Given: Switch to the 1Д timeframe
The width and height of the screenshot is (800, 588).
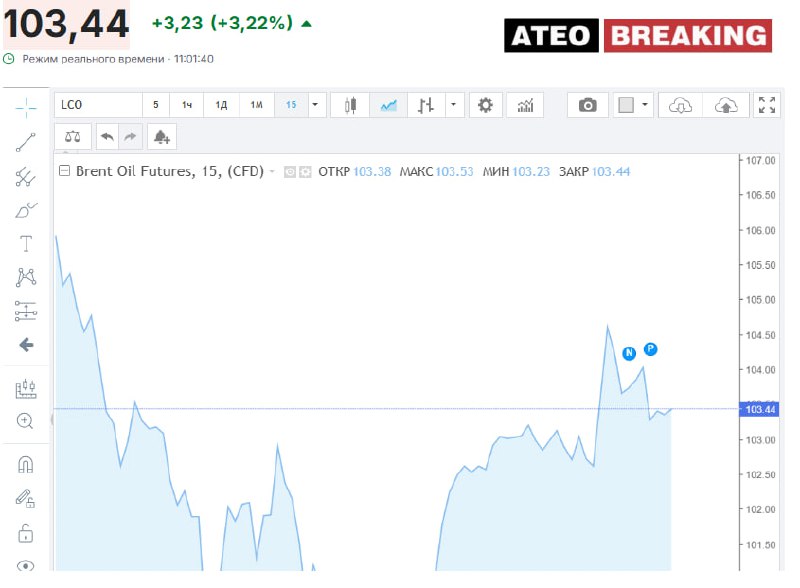Looking at the screenshot, I should click(221, 103).
